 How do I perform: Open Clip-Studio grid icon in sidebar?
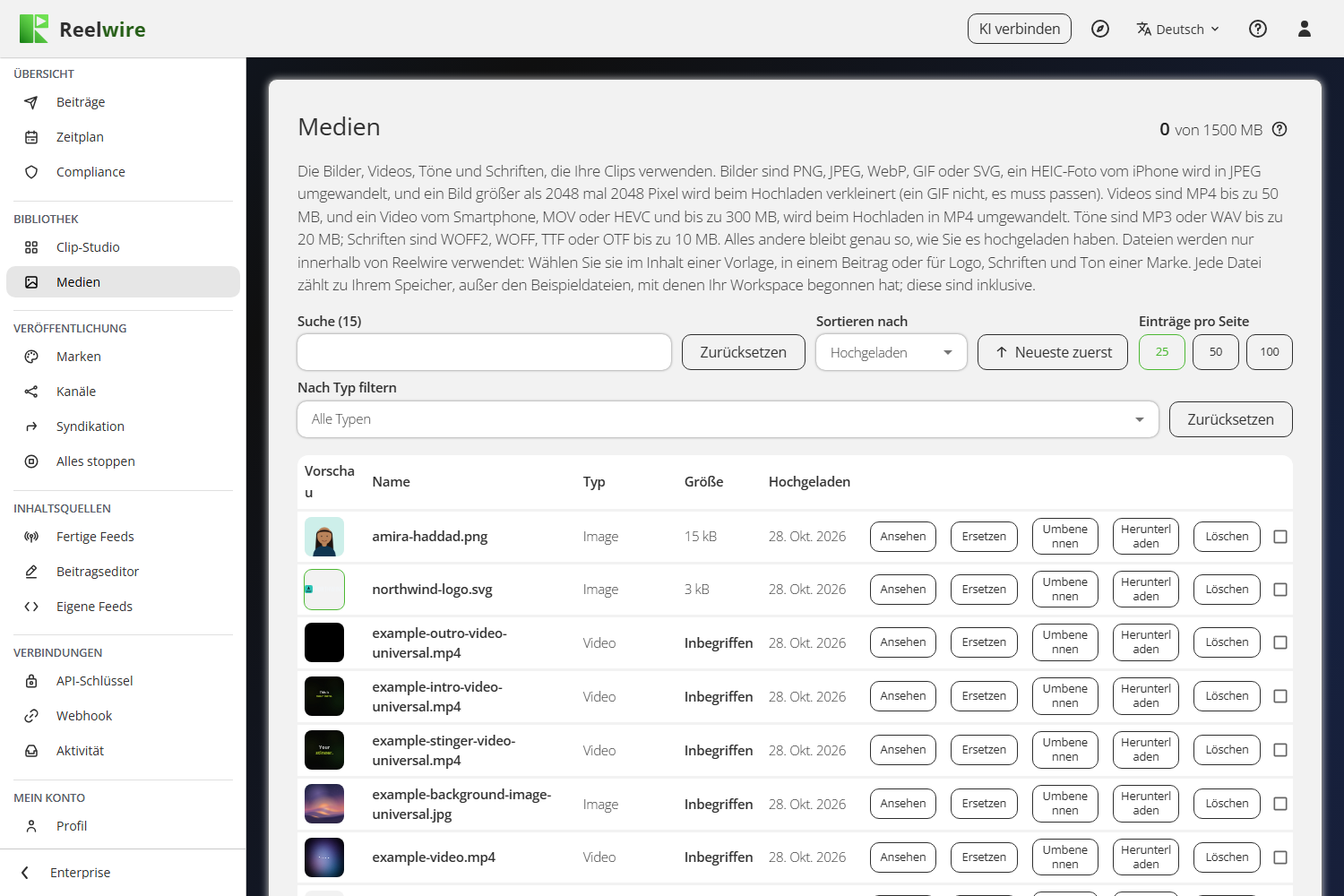[31, 247]
